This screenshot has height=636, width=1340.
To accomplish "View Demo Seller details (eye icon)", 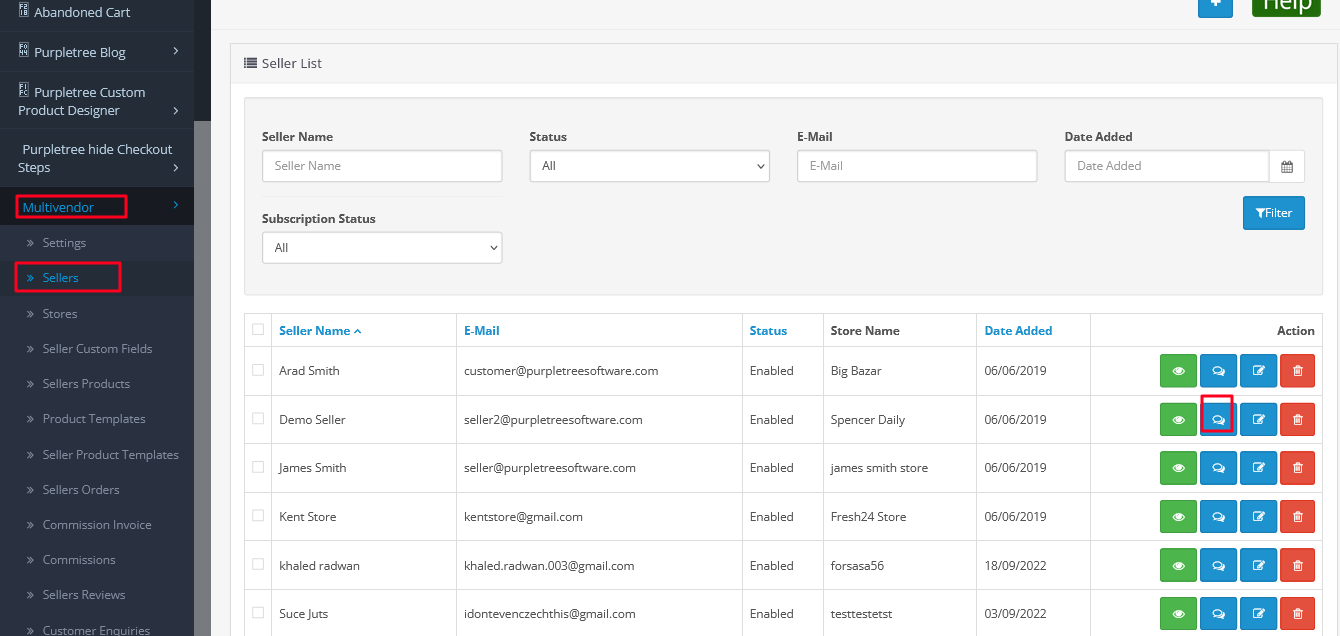I will pos(1179,420).
